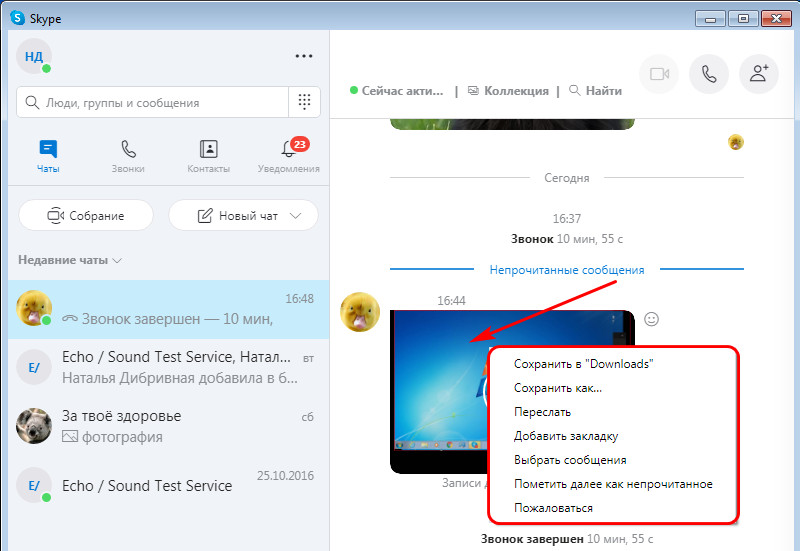The image size is (800, 551).
Task: Click the search magnifier icon
Action: point(32,103)
